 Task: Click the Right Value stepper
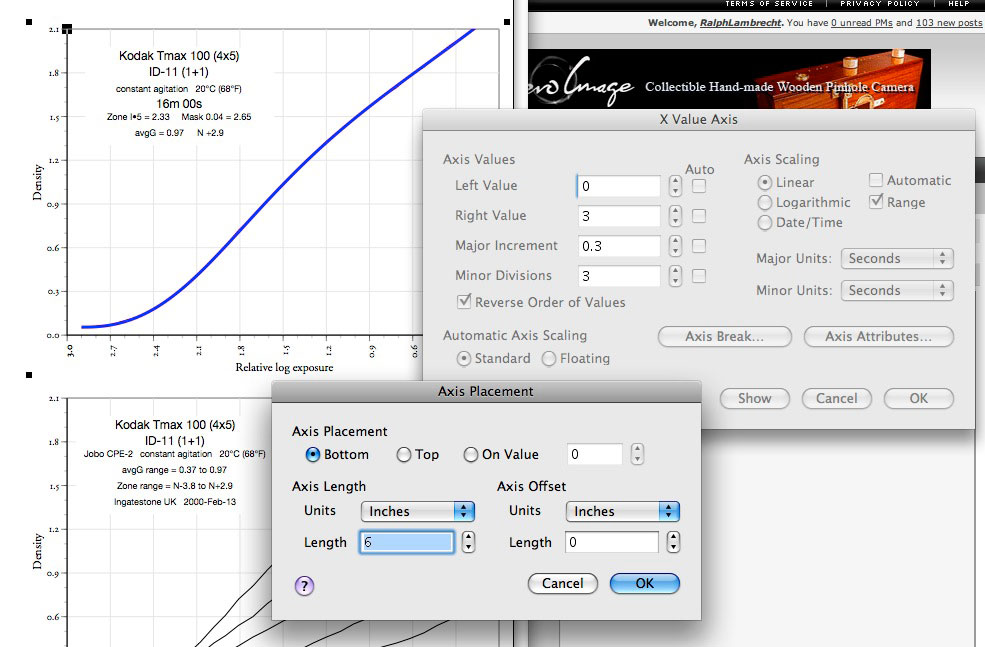675,215
